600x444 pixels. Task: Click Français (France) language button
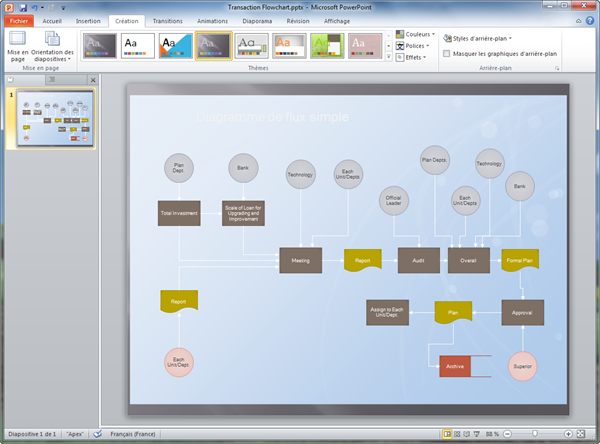pos(133,434)
